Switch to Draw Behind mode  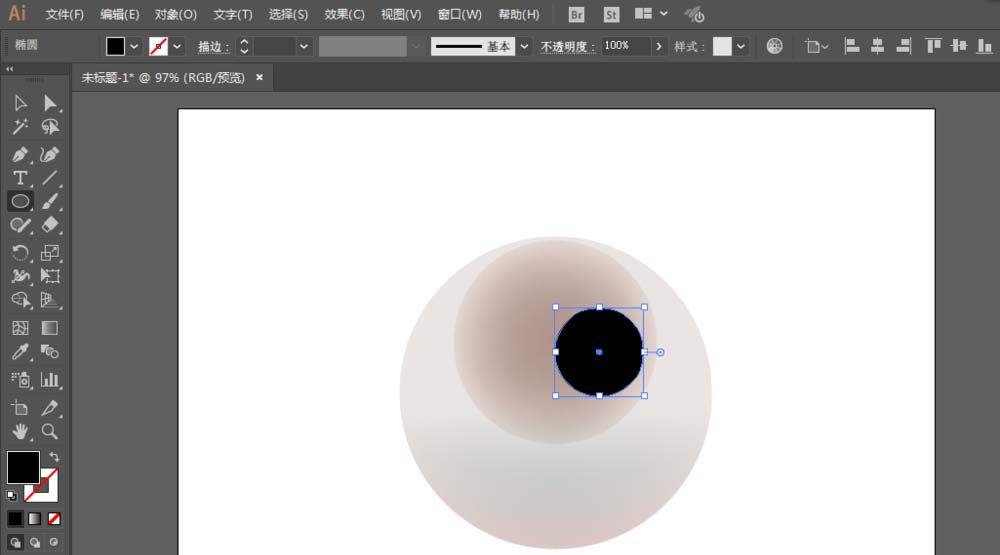tap(34, 542)
